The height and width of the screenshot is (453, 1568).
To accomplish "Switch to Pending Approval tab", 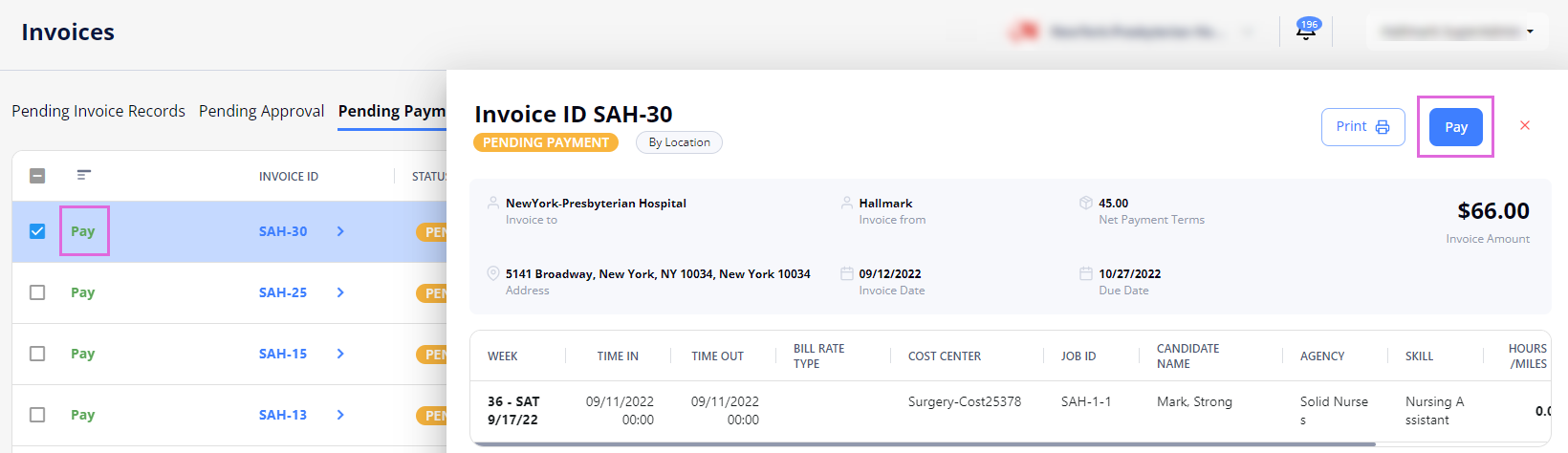I will pyautogui.click(x=262, y=111).
